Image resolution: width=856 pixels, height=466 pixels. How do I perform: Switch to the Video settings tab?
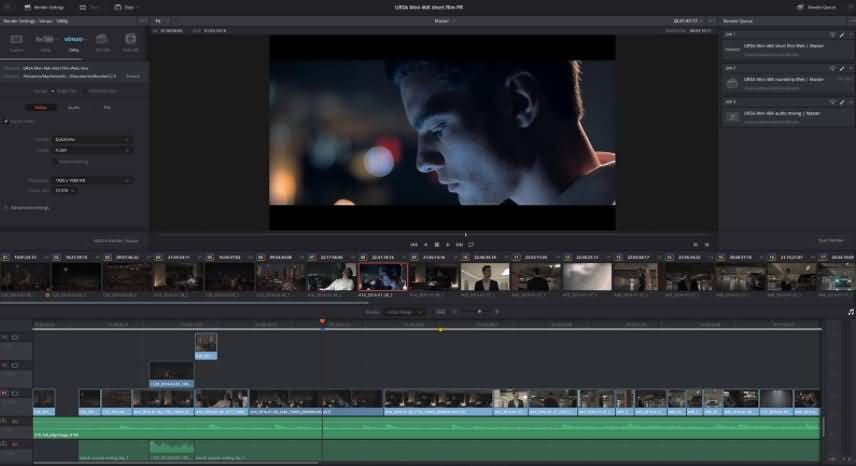pyautogui.click(x=41, y=107)
